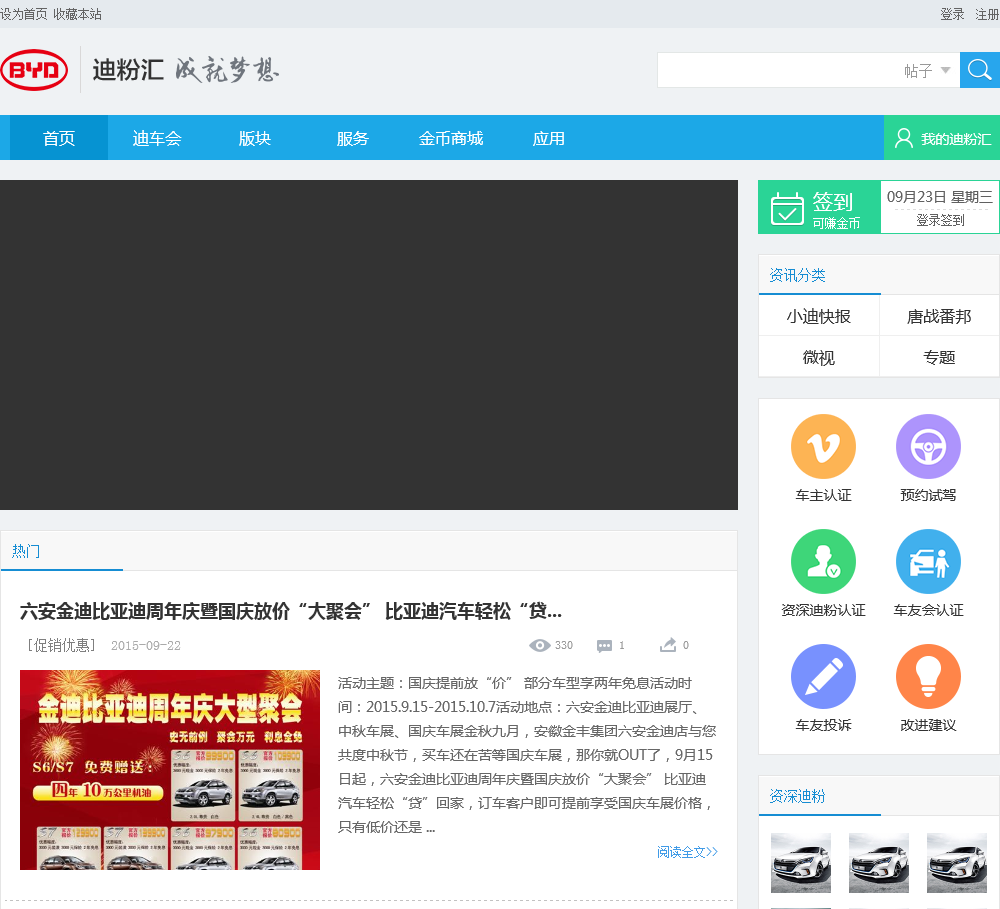Open the 首页 nav tab
Viewport: 1000px width, 909px height.
(x=59, y=138)
